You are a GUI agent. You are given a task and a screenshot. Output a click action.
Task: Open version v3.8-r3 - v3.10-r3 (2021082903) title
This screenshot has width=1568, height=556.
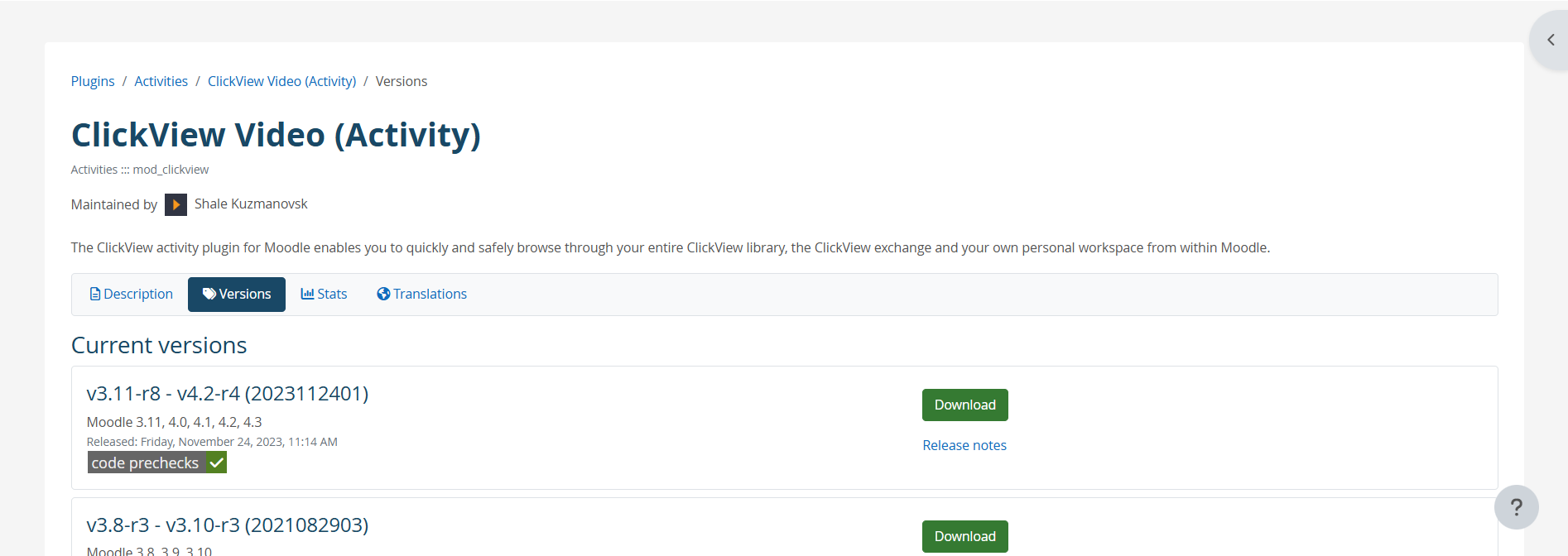(228, 525)
